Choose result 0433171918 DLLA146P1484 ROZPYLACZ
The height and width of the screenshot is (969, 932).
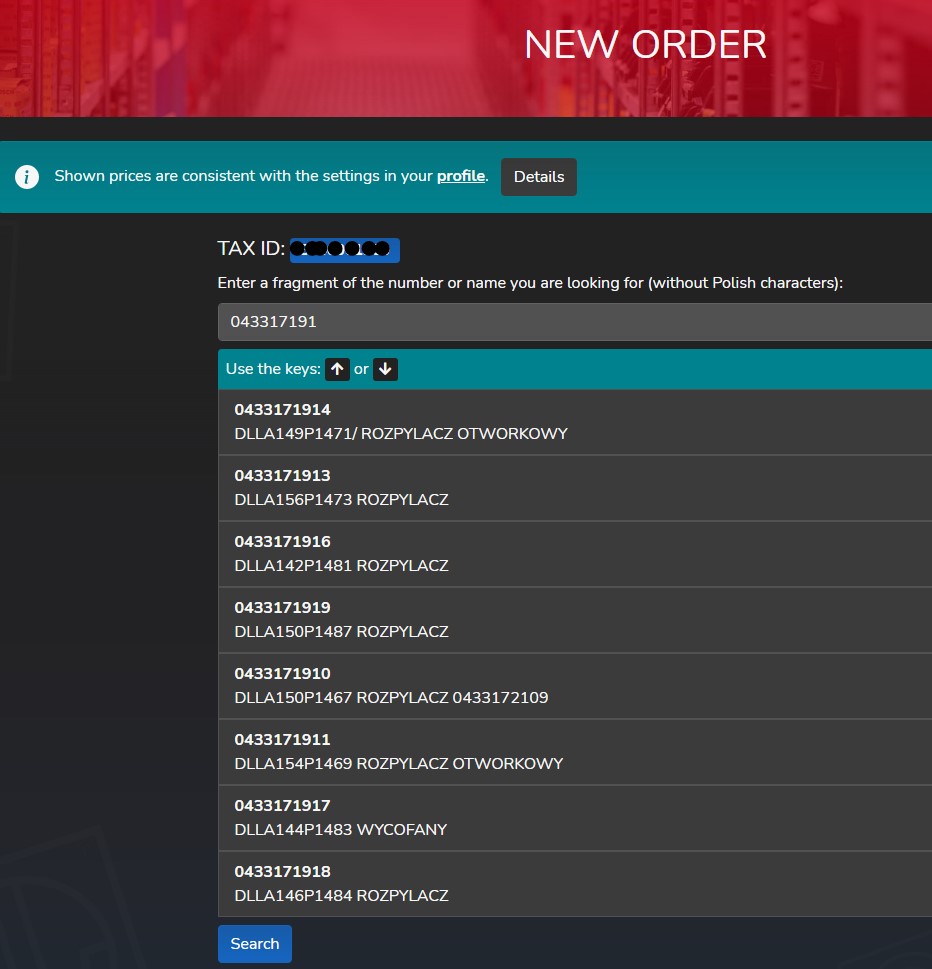coord(575,884)
